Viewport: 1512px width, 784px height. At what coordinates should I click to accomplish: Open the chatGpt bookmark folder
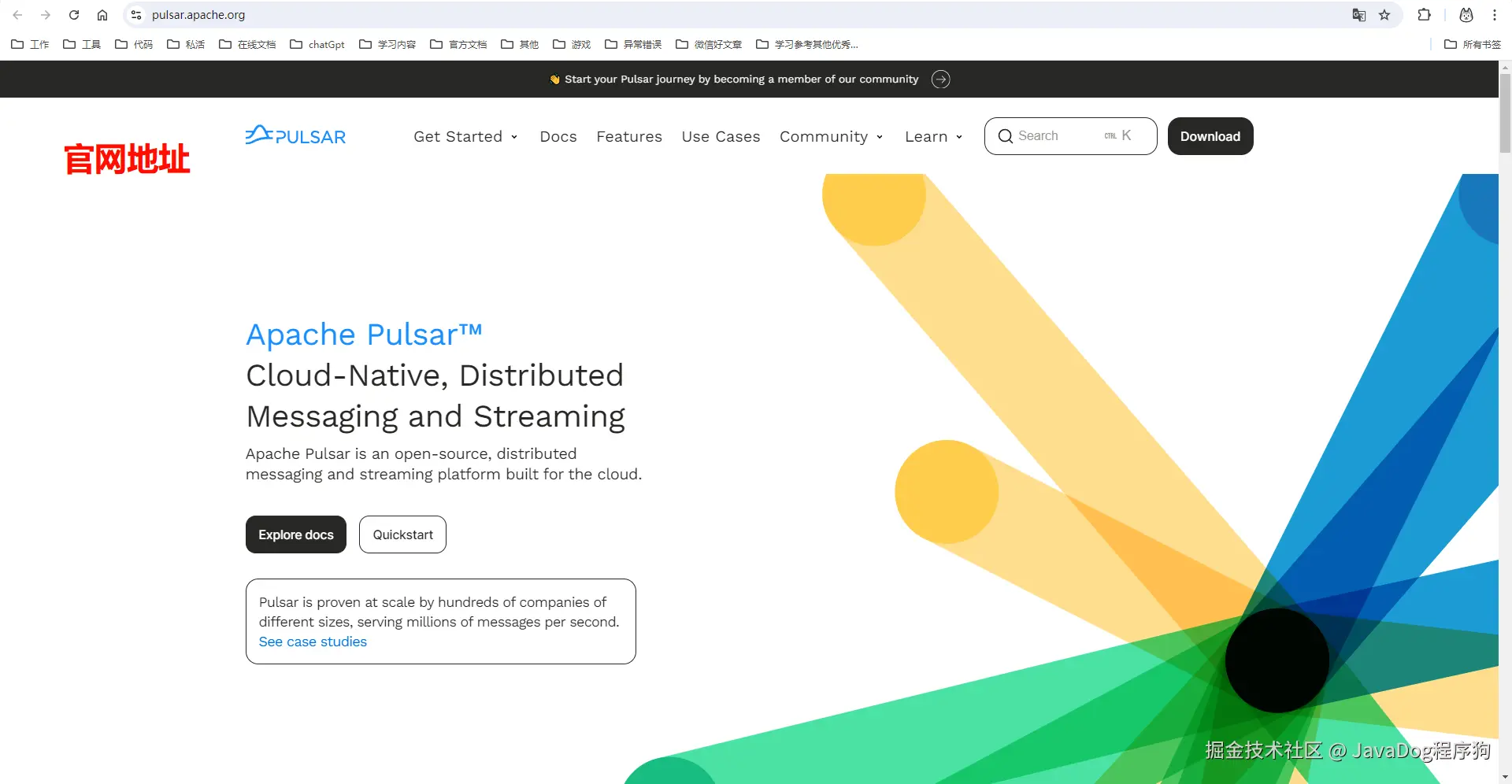click(x=317, y=44)
